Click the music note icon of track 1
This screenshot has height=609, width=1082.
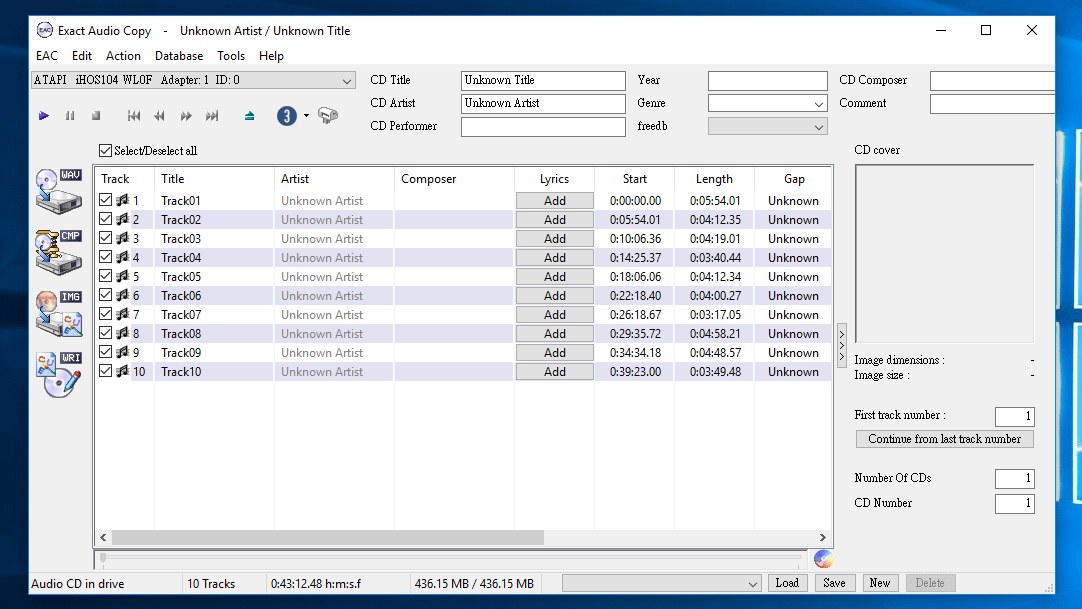tap(123, 200)
